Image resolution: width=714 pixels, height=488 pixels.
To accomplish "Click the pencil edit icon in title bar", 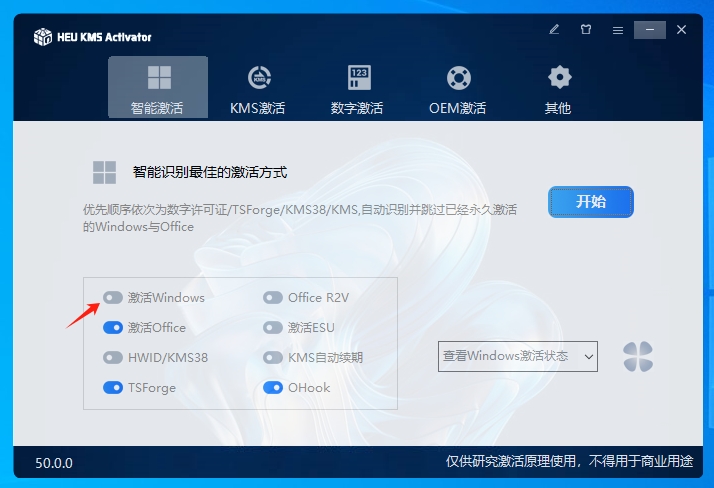I will pos(554,30).
